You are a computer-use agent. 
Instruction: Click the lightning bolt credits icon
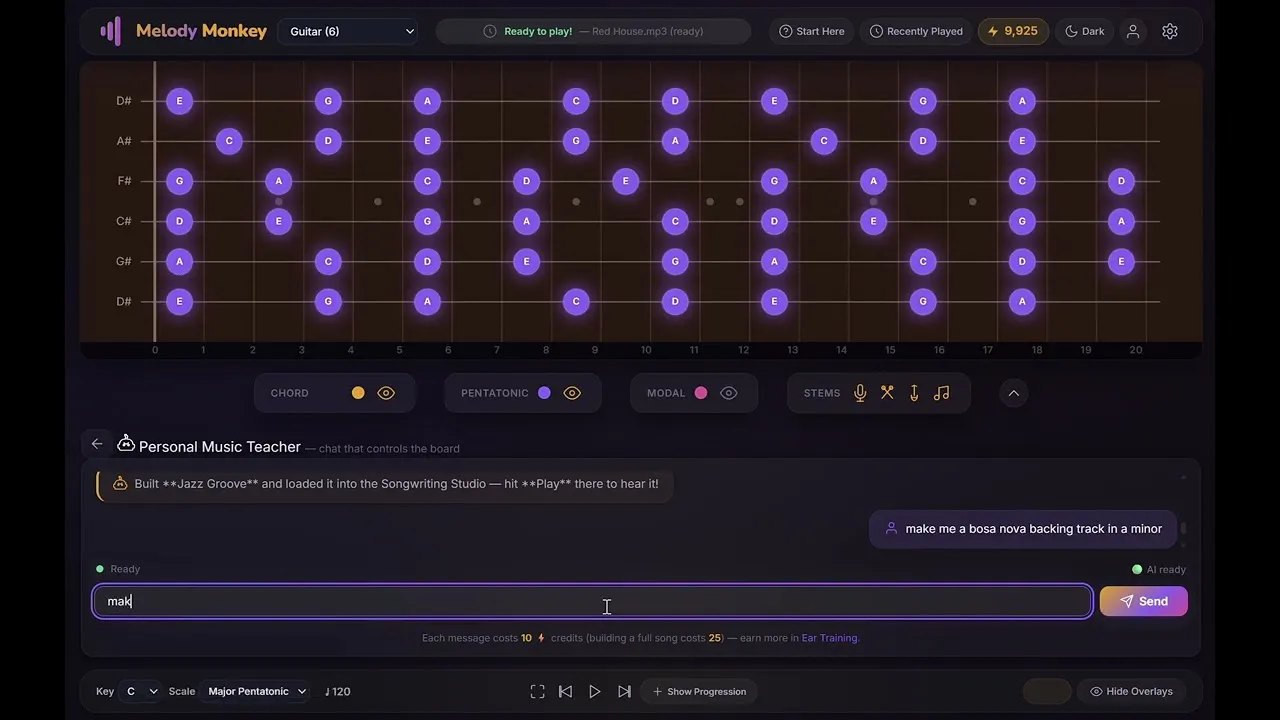993,31
